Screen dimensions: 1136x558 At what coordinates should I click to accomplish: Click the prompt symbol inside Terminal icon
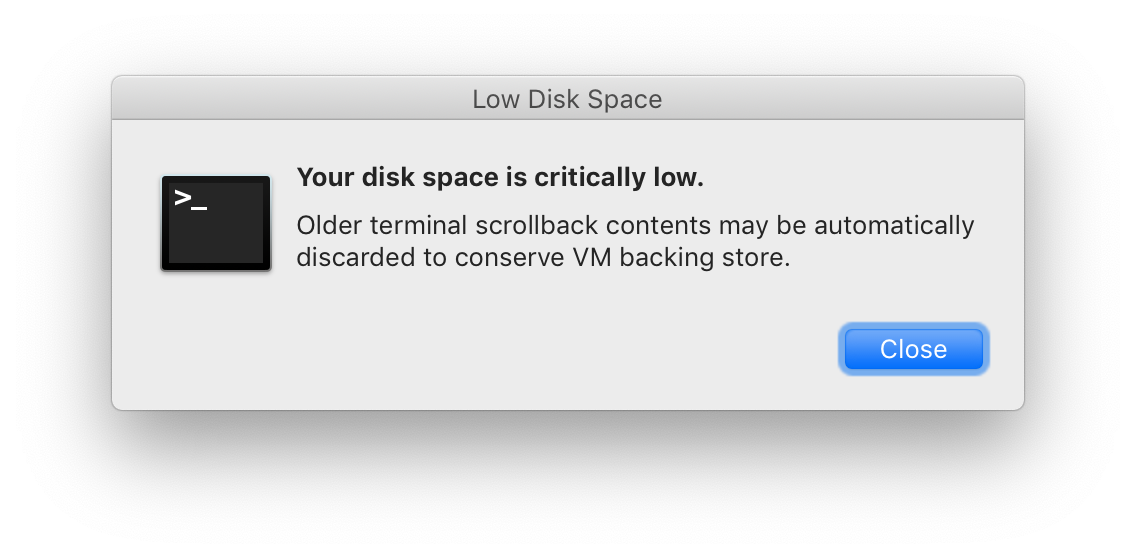(x=191, y=199)
